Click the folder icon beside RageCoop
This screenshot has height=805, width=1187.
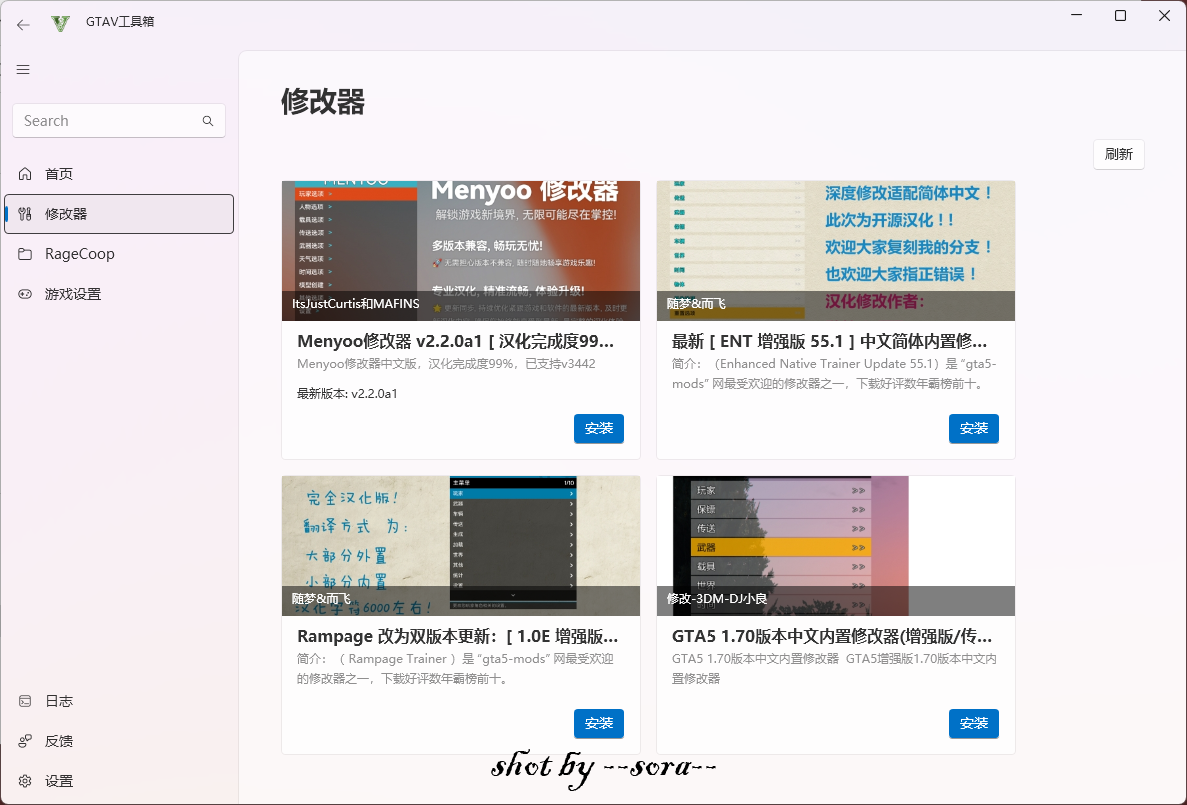25,254
